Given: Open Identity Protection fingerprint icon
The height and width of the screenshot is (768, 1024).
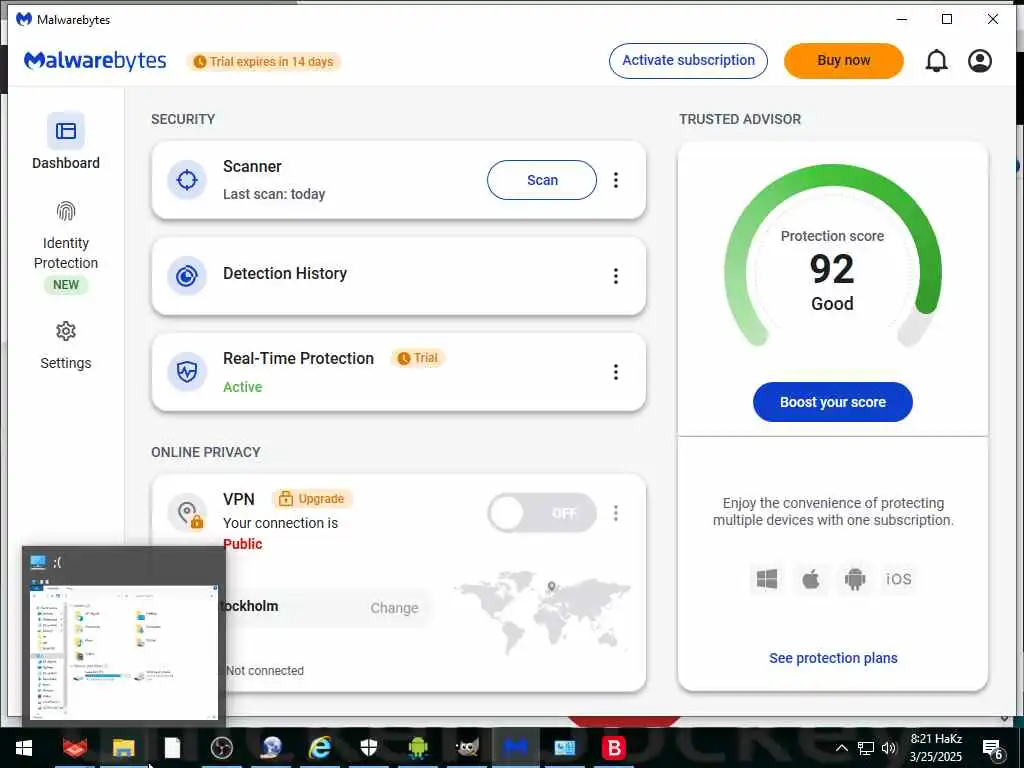Looking at the screenshot, I should pos(66,211).
